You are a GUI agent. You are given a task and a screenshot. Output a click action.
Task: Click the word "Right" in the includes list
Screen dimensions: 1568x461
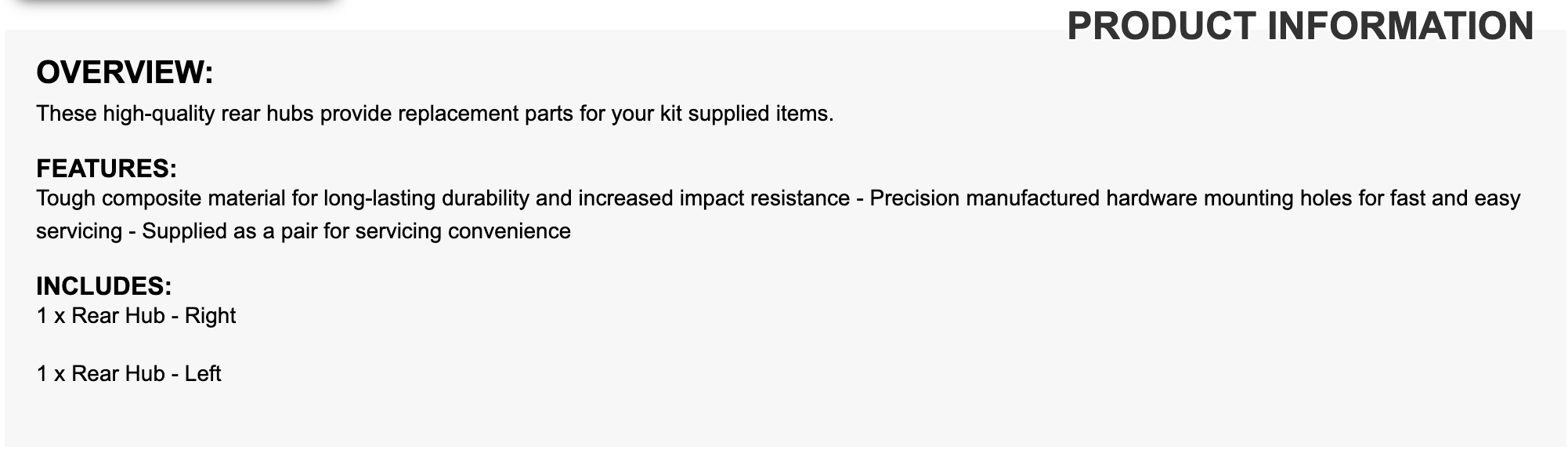(210, 316)
